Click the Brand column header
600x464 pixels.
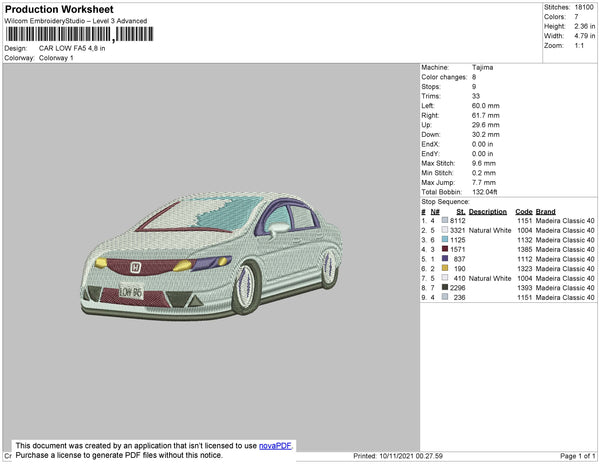[545, 212]
